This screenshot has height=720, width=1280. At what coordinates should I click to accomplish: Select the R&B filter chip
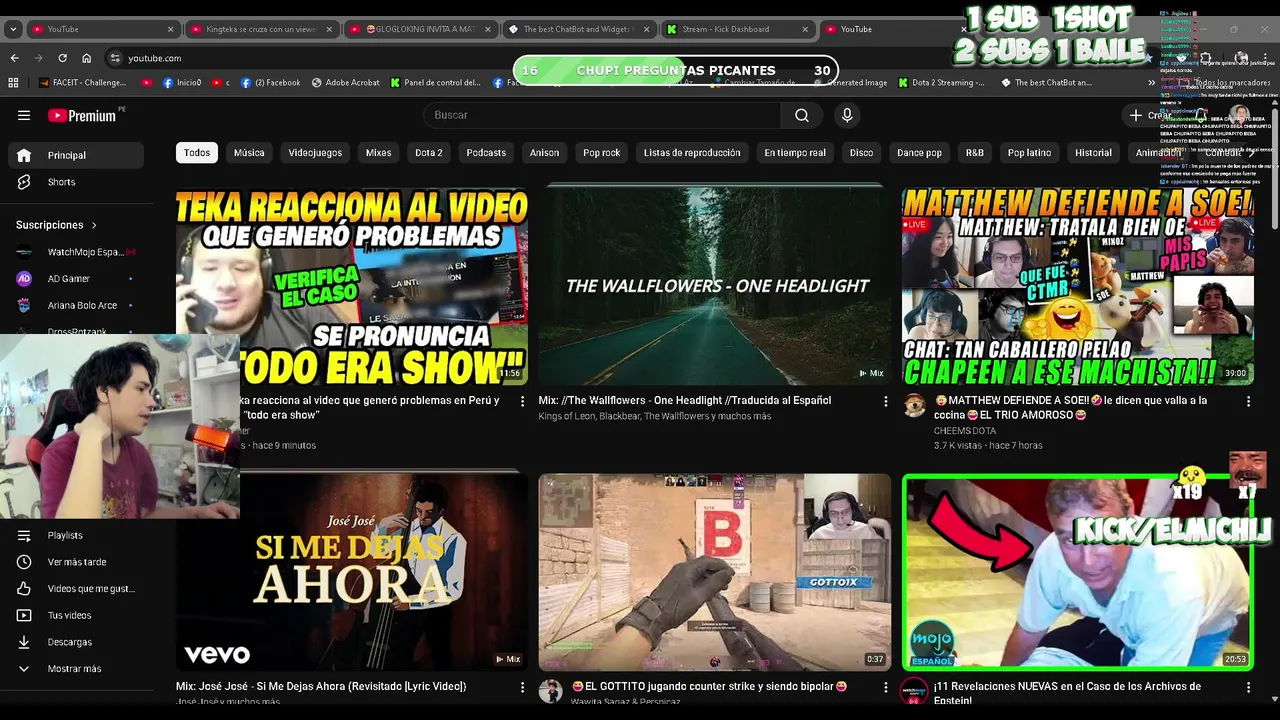(x=975, y=153)
